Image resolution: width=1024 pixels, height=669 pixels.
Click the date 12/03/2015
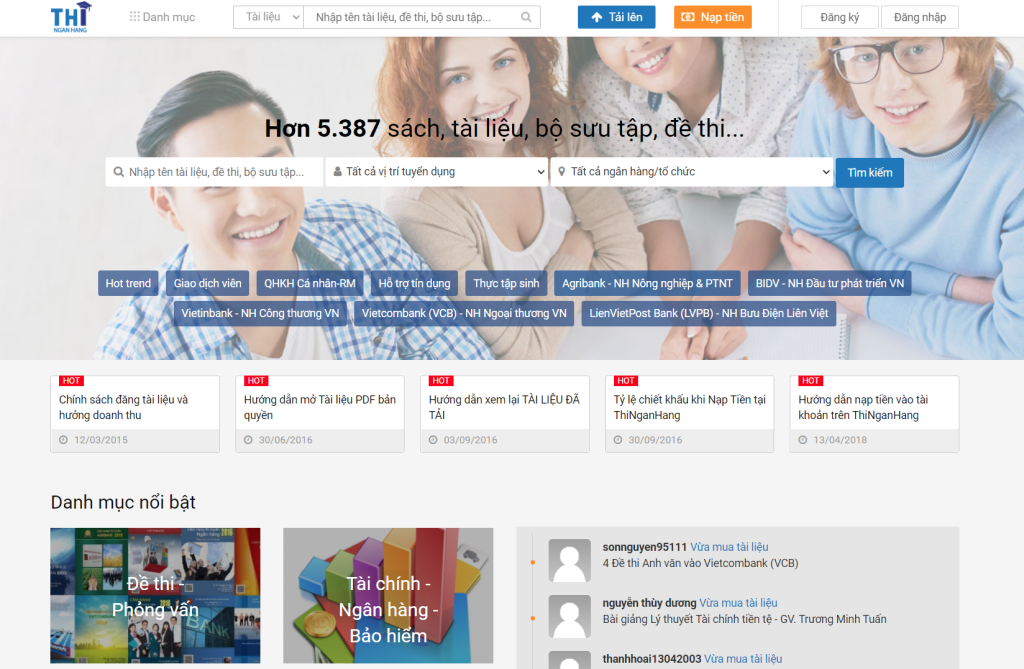pos(101,440)
